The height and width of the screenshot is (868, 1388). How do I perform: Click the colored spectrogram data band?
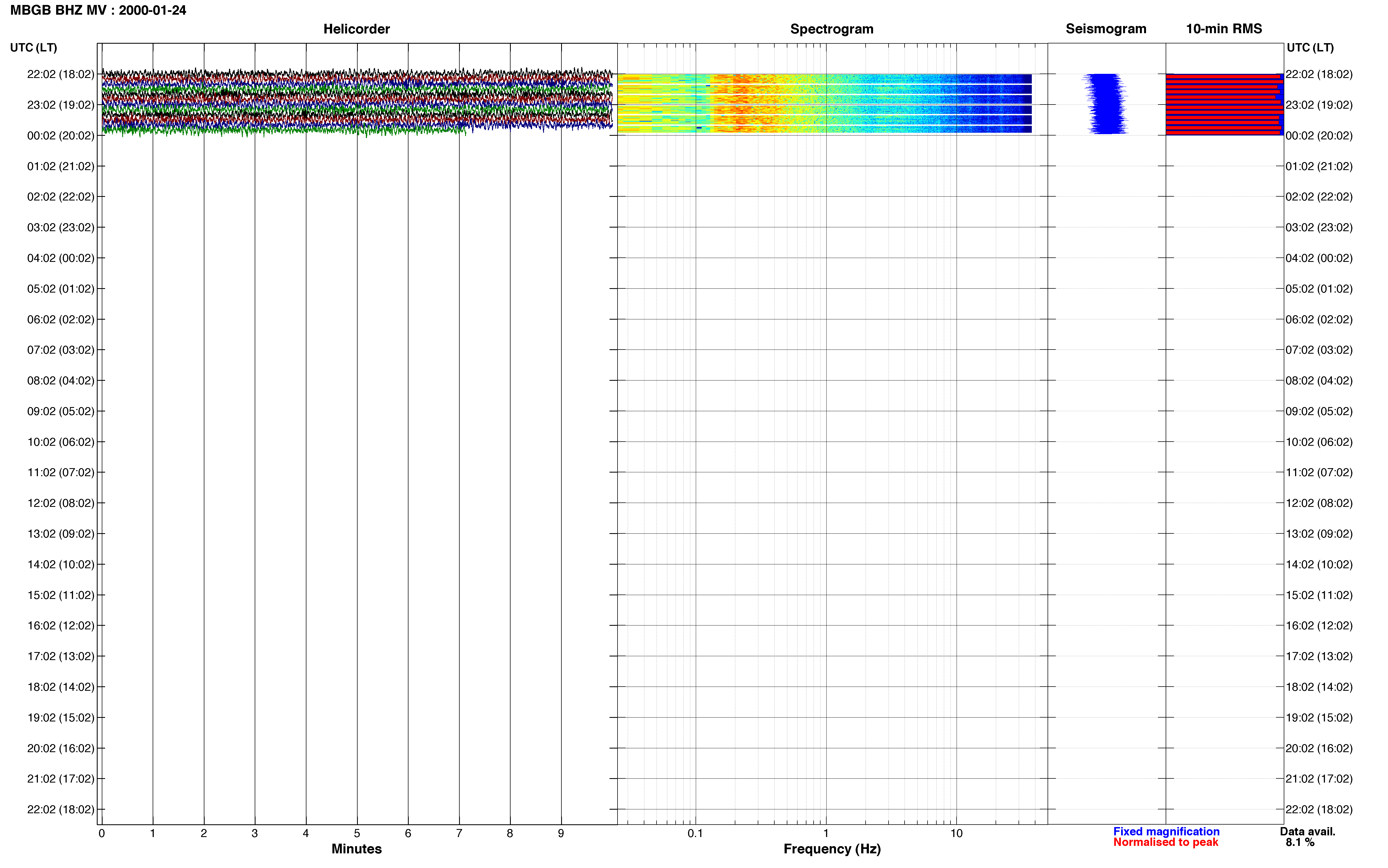pyautogui.click(x=824, y=104)
